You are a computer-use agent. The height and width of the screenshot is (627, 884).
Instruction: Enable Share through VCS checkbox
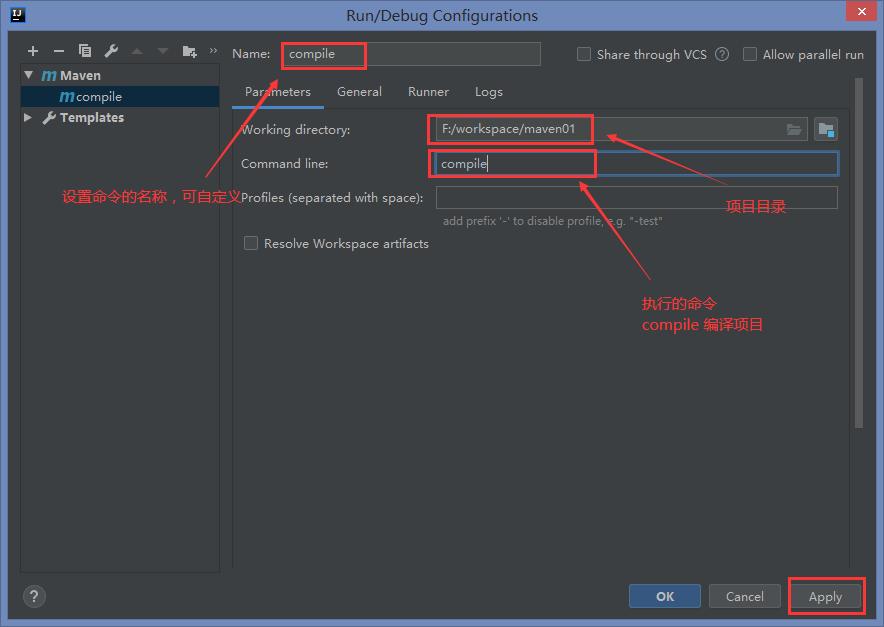584,55
